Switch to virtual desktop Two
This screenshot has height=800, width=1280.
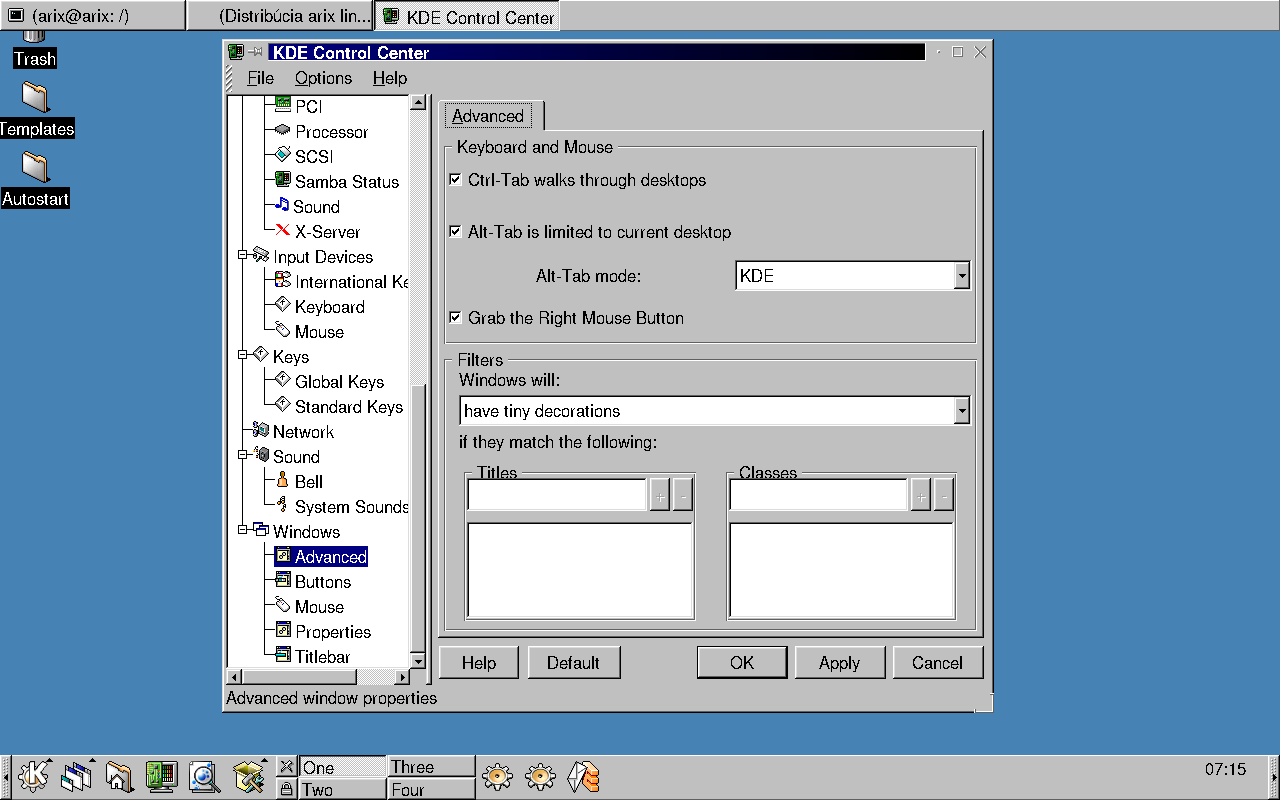click(343, 789)
